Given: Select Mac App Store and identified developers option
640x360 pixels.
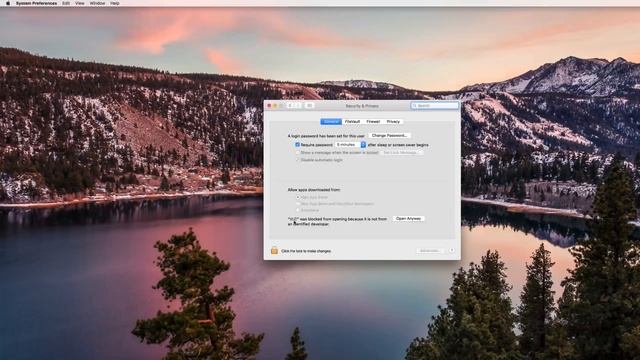Looking at the screenshot, I should click(x=298, y=204).
